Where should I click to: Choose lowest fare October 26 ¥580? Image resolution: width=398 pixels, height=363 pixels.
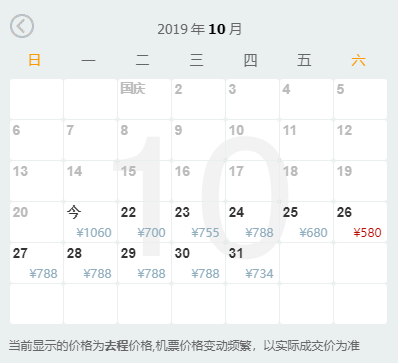point(360,222)
